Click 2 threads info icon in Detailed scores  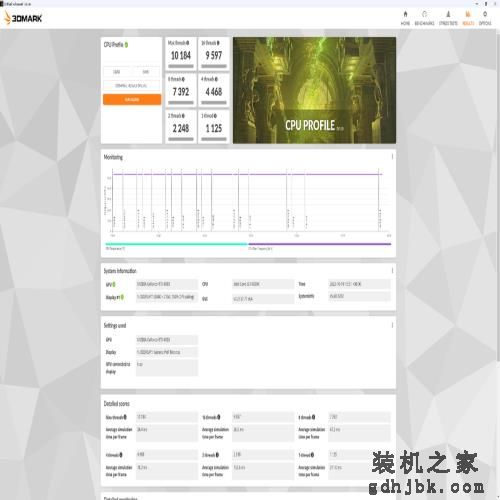pyautogui.click(x=217, y=455)
